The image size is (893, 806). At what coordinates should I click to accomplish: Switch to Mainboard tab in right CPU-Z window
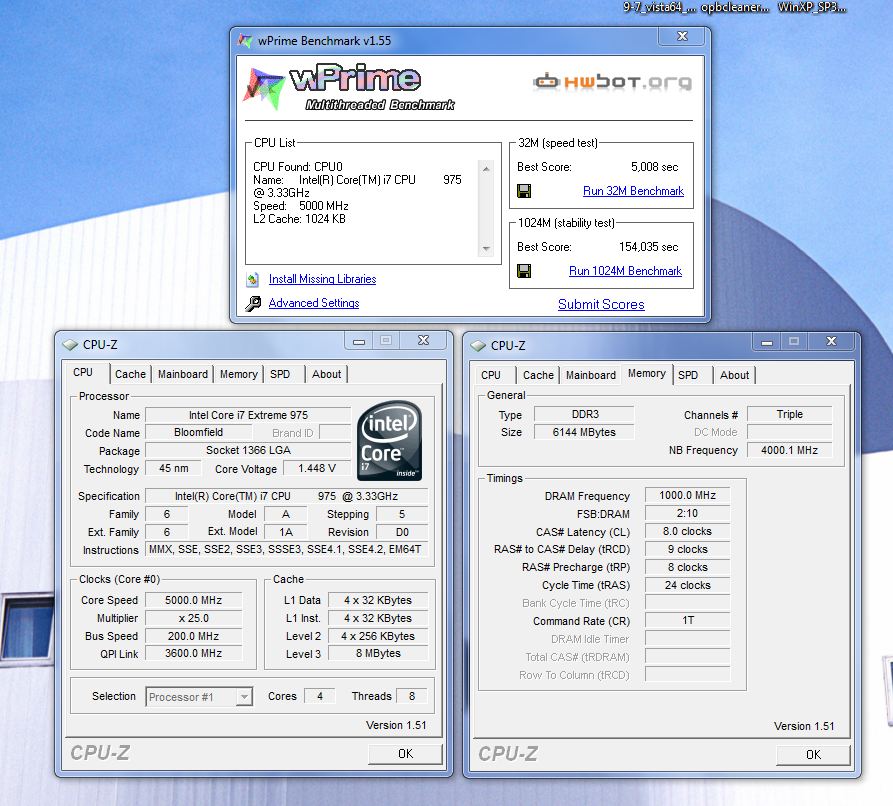pos(591,375)
